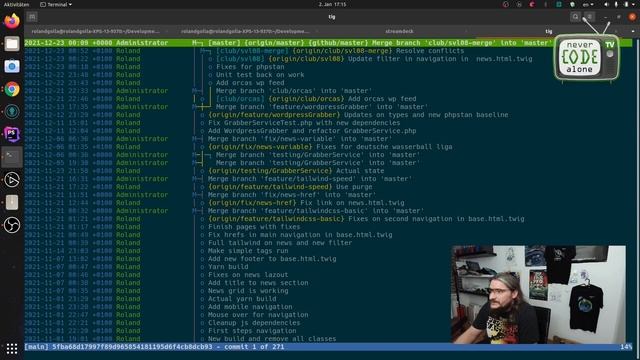Click the 14% position indicator in status bar
Viewport: 640px width, 360px height.
click(626, 347)
